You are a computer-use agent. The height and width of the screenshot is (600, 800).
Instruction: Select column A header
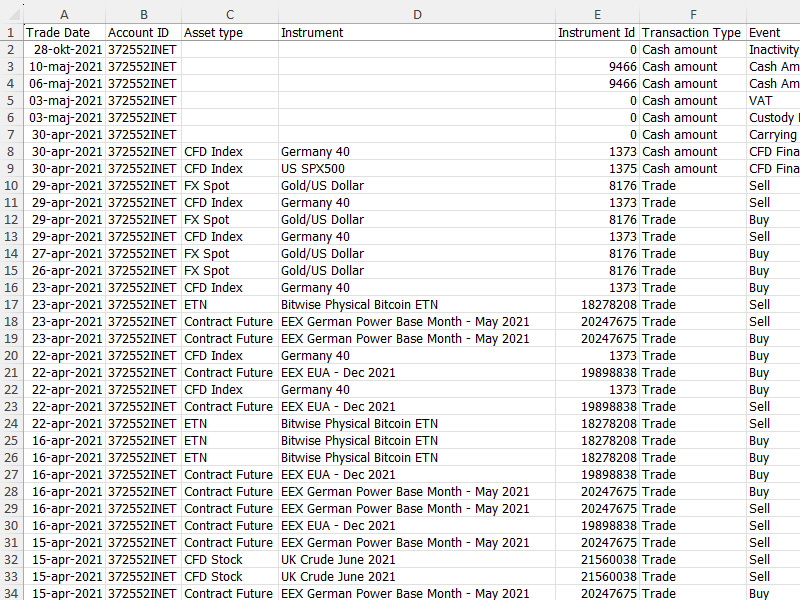click(x=64, y=15)
